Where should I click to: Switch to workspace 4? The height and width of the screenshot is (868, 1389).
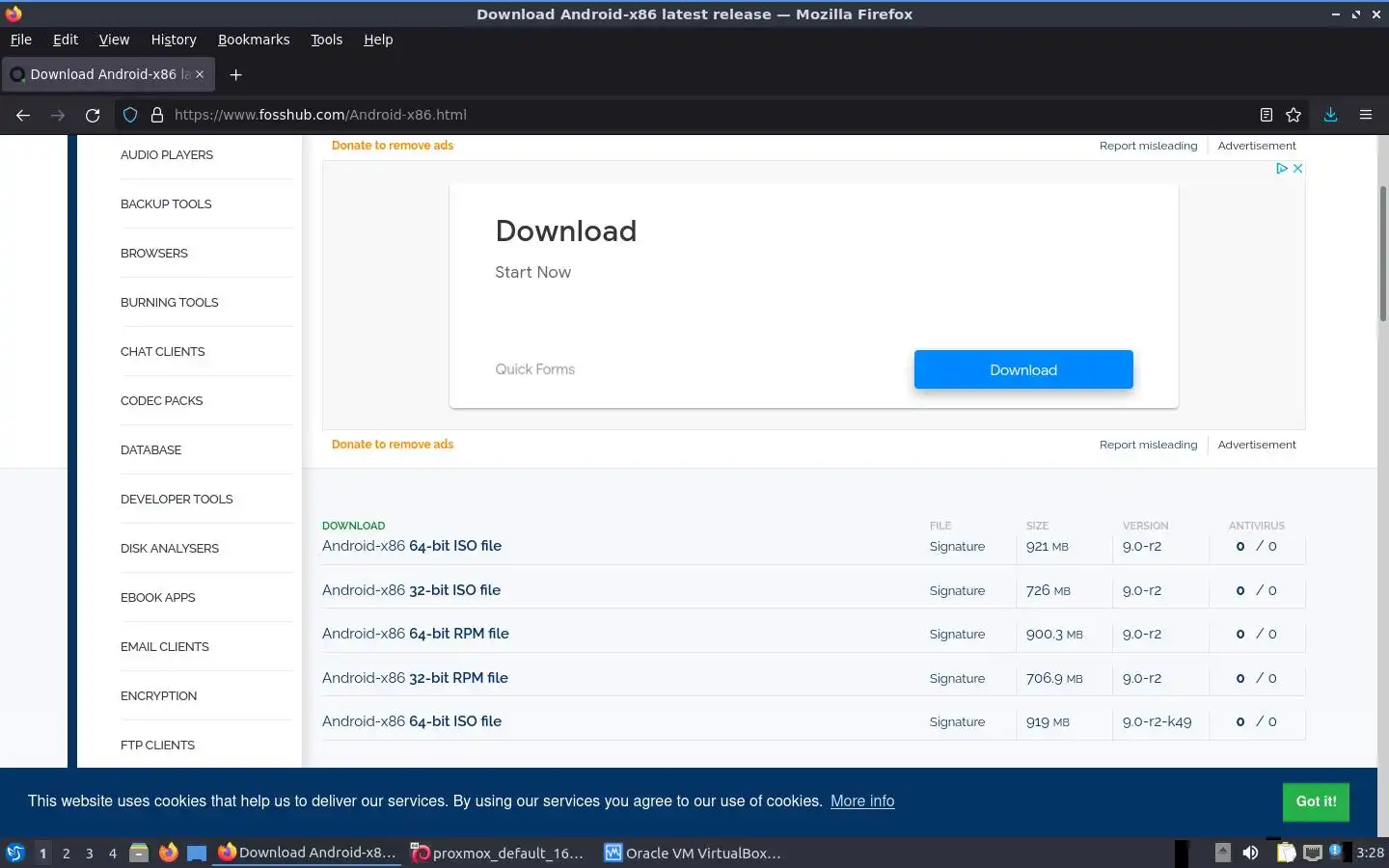pos(113,853)
